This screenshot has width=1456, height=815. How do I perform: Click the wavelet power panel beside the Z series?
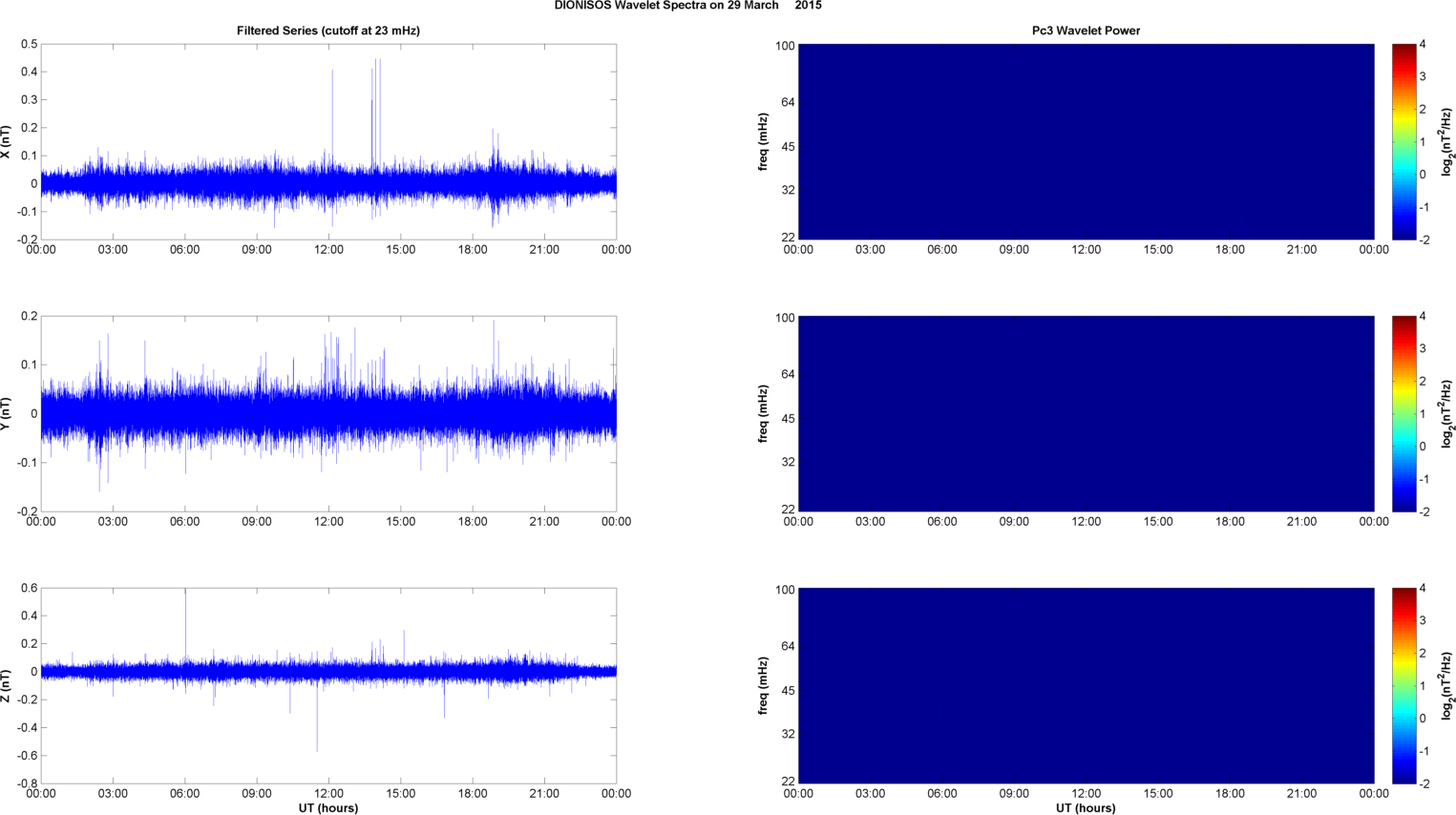click(x=1086, y=685)
